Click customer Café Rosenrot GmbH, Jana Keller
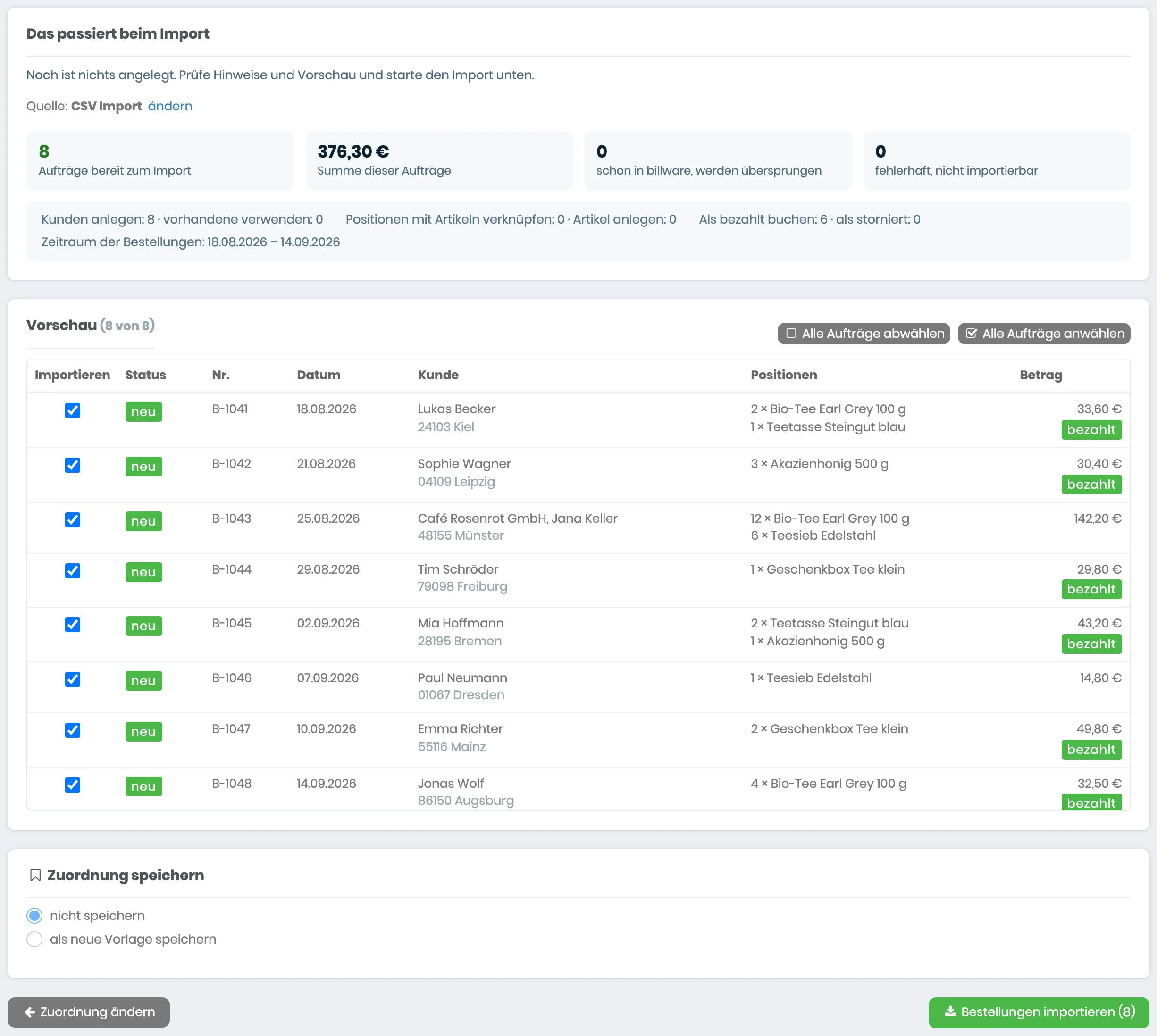The image size is (1157, 1036). tap(518, 518)
